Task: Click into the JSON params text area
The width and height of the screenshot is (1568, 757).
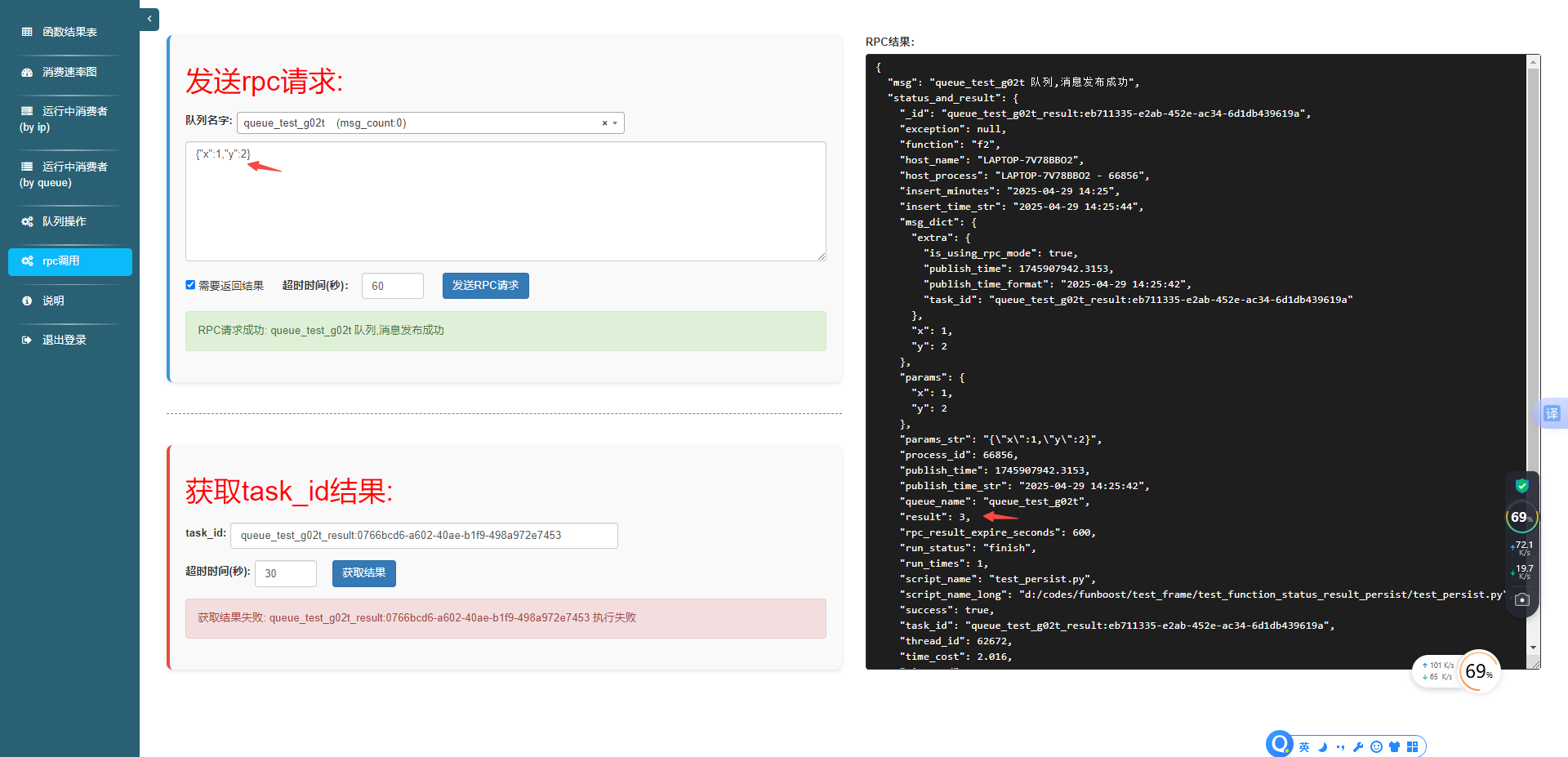Action: pyautogui.click(x=506, y=201)
